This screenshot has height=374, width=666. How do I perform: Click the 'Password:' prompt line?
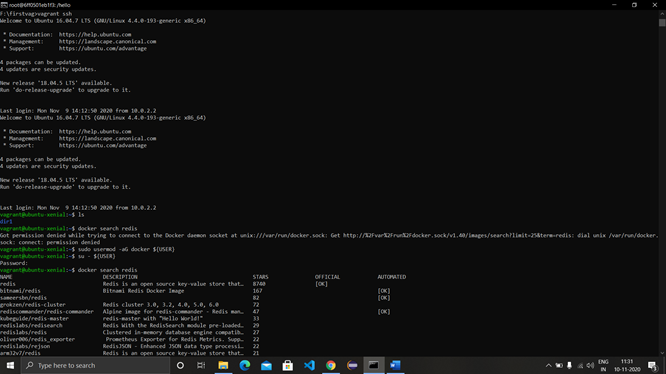[x=14, y=263]
